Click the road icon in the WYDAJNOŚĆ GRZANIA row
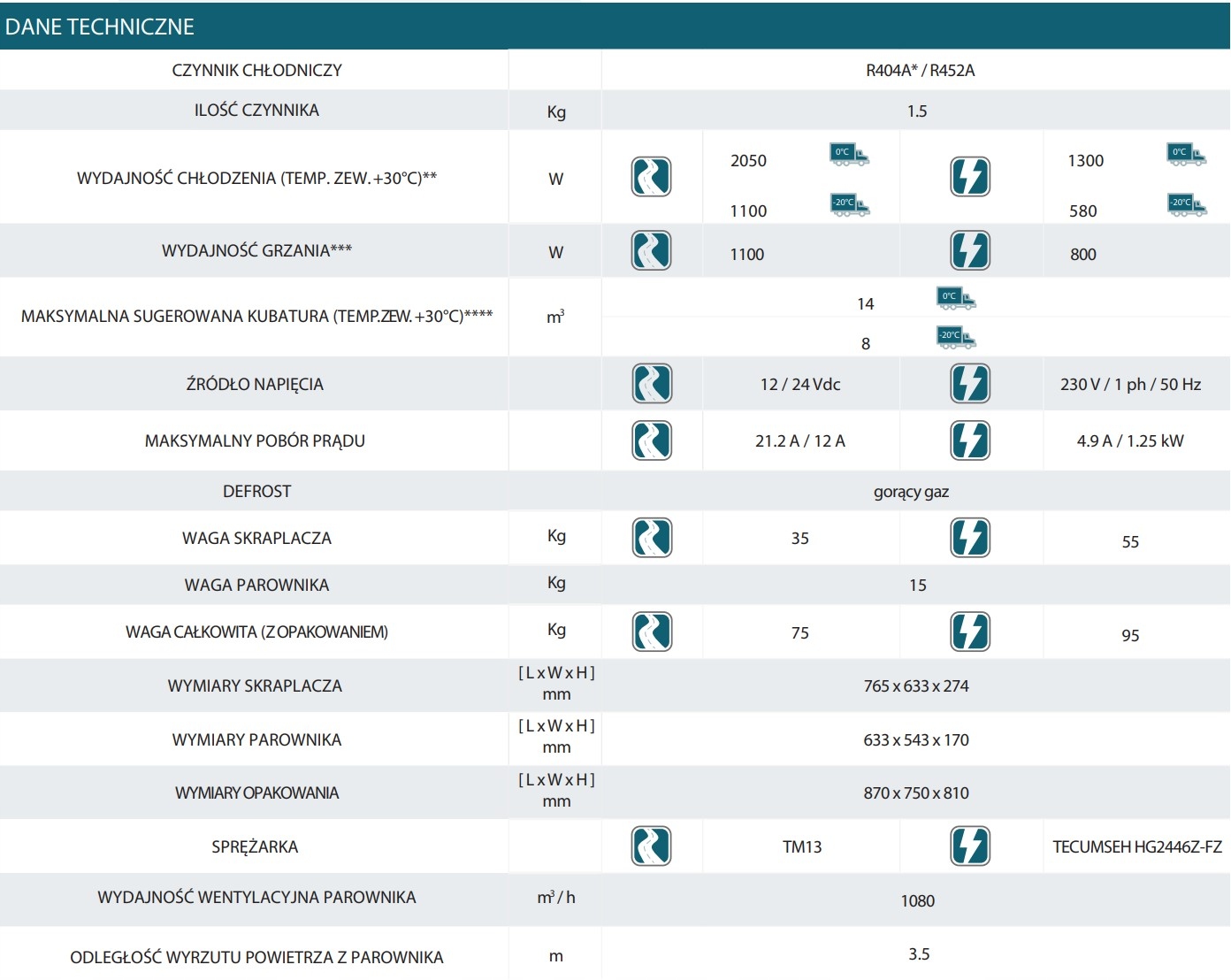 pos(651,250)
